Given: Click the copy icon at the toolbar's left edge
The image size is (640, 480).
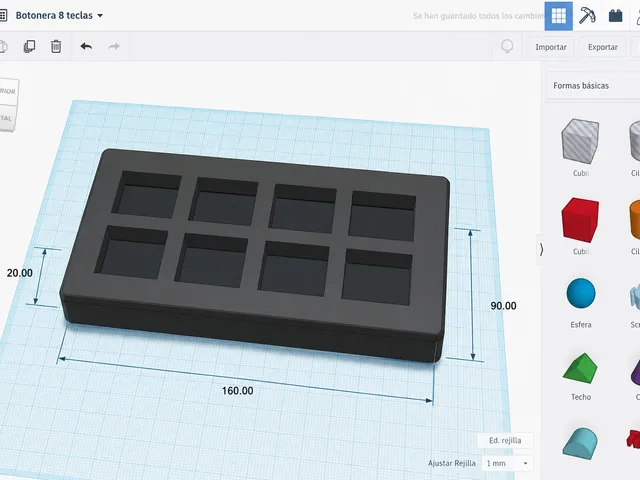Looking at the screenshot, I should pos(3,47).
